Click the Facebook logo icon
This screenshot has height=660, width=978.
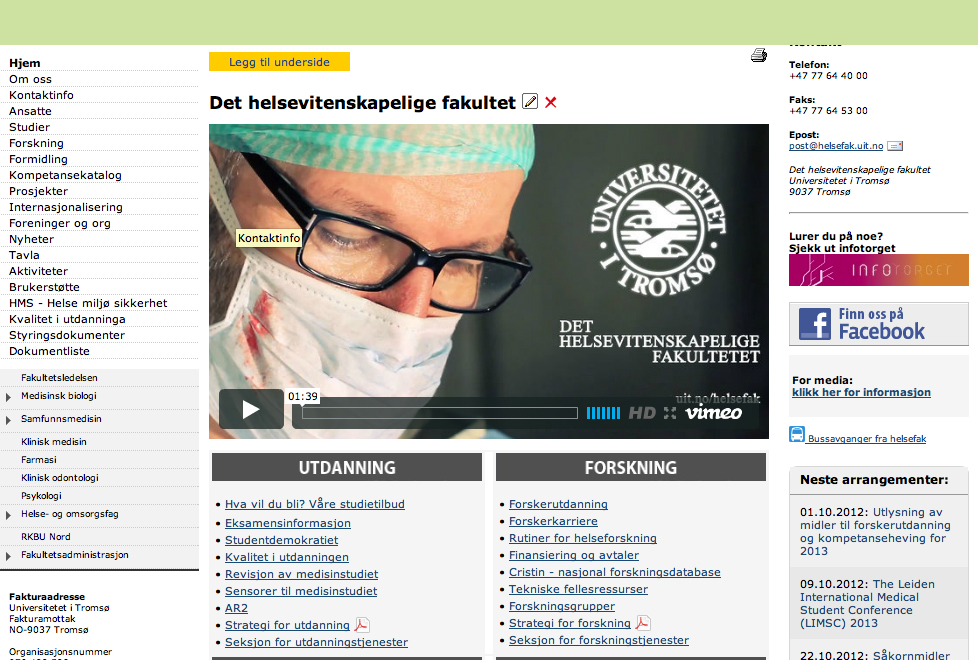click(815, 324)
